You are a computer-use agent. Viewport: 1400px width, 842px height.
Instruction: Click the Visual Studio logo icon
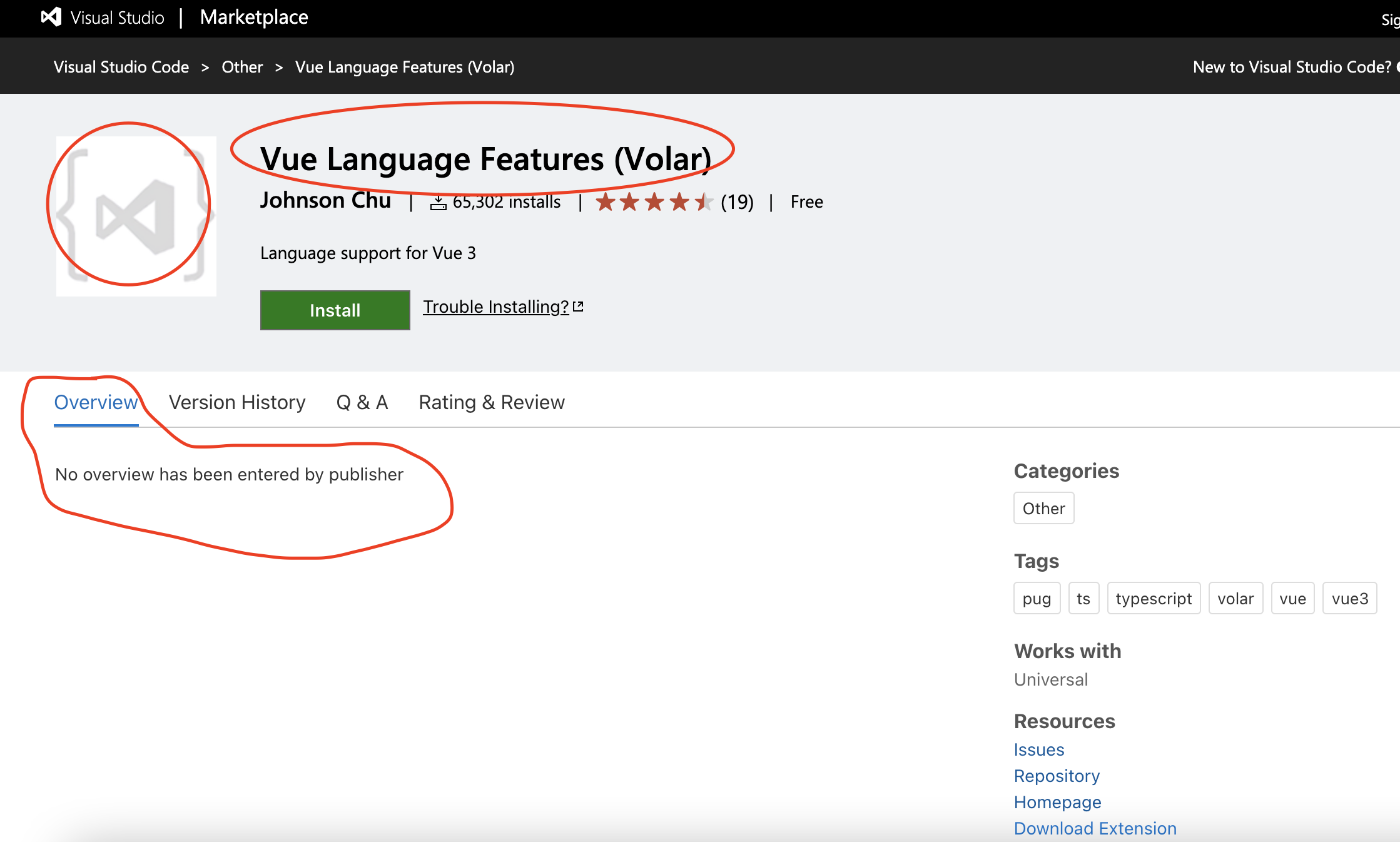click(51, 17)
